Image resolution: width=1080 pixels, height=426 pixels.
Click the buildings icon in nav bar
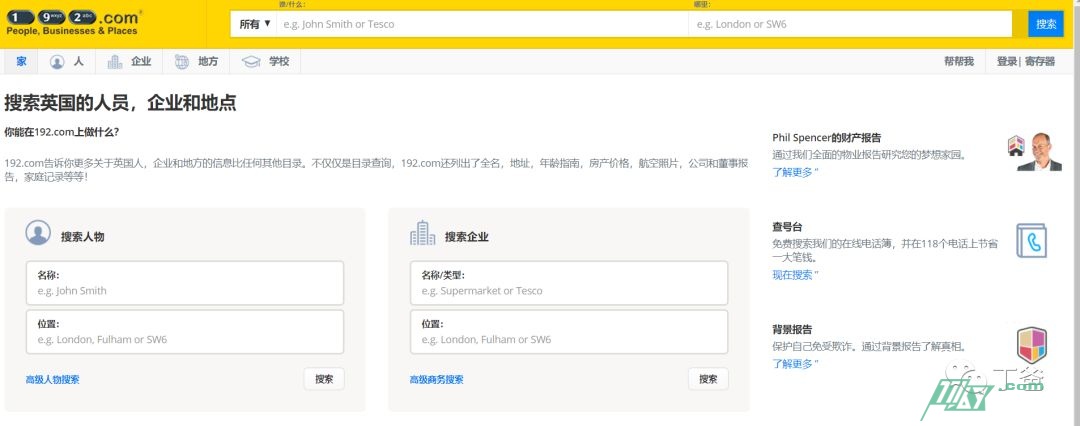pyautogui.click(x=115, y=62)
